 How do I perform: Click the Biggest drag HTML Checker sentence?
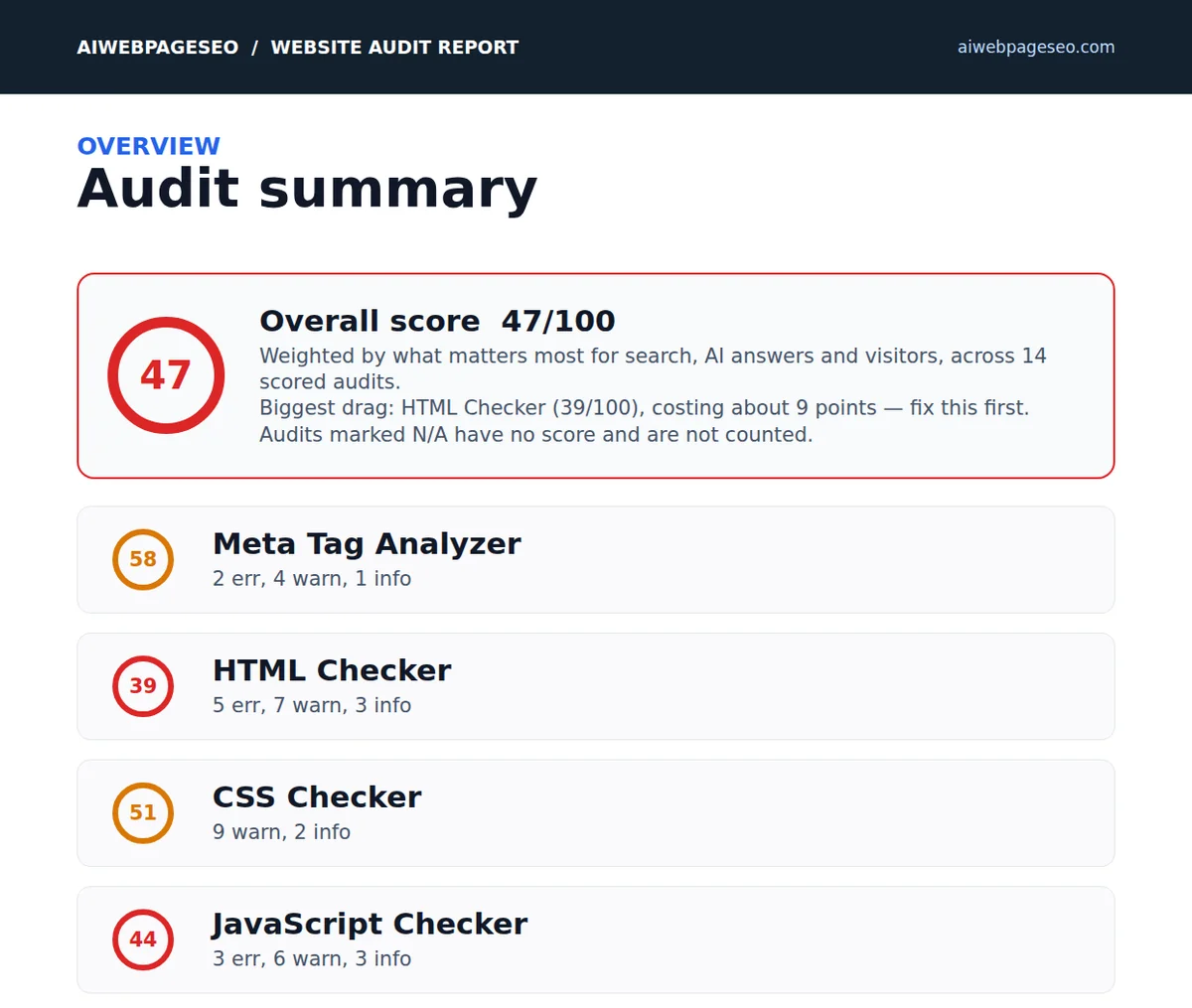pos(644,408)
